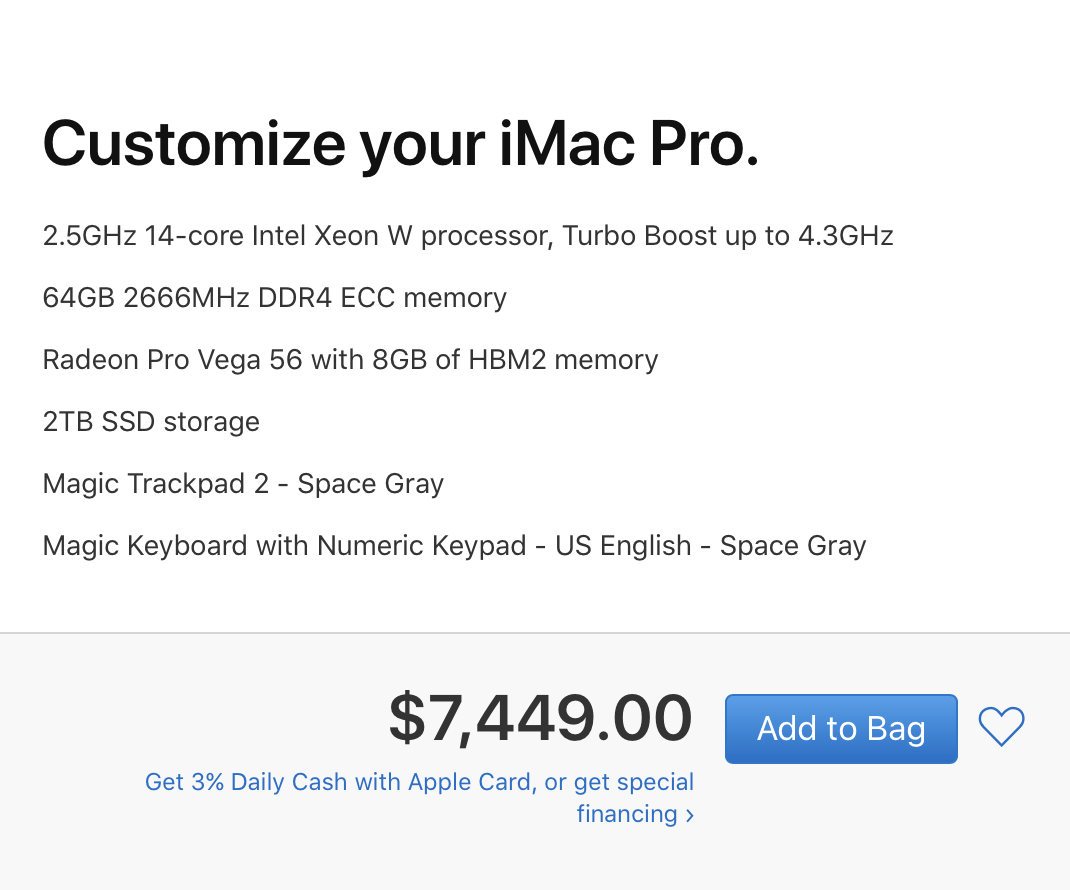The width and height of the screenshot is (1070, 890).
Task: Open the Get 3% Daily Cash link
Action: [420, 797]
